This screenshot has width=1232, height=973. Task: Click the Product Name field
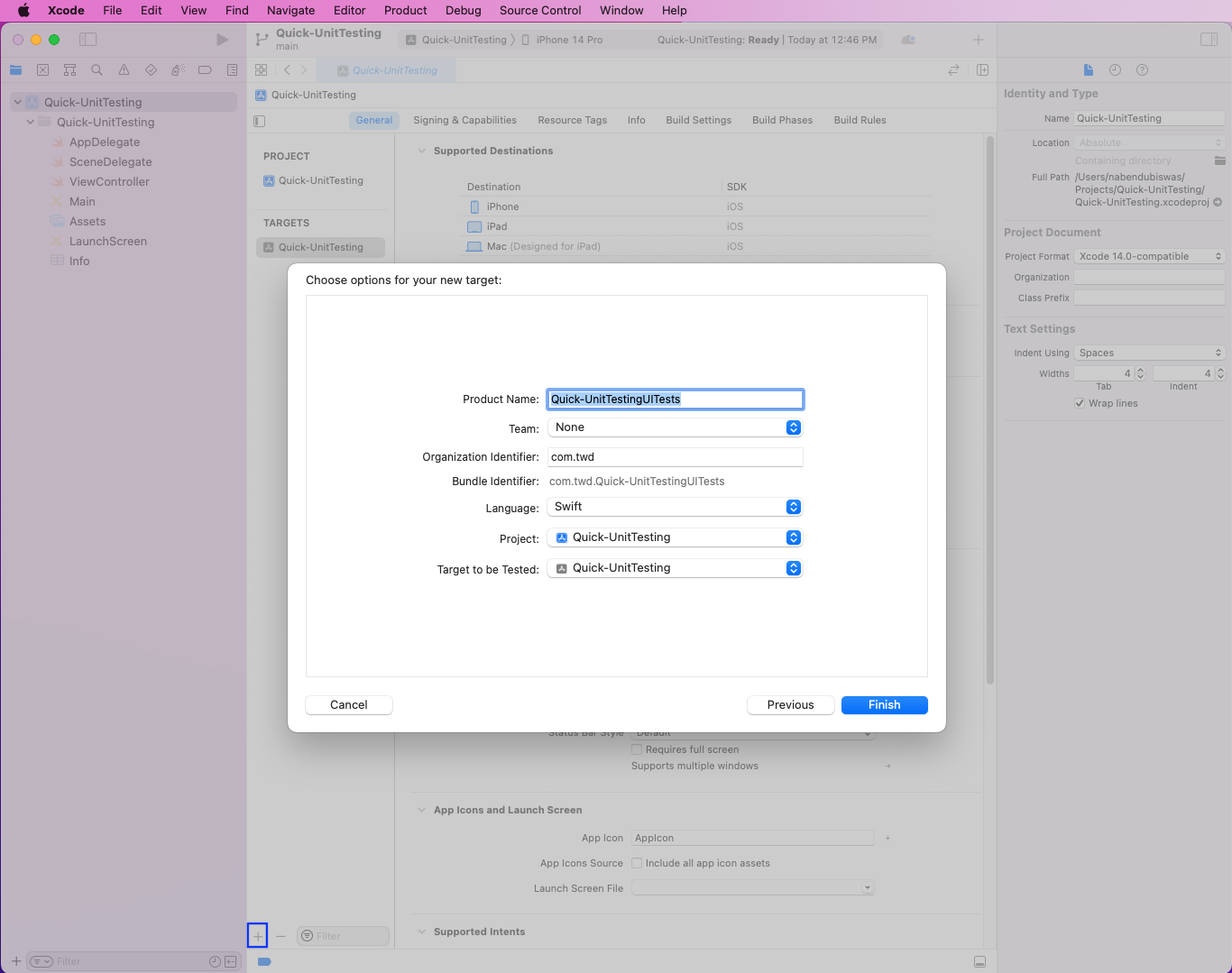(675, 399)
